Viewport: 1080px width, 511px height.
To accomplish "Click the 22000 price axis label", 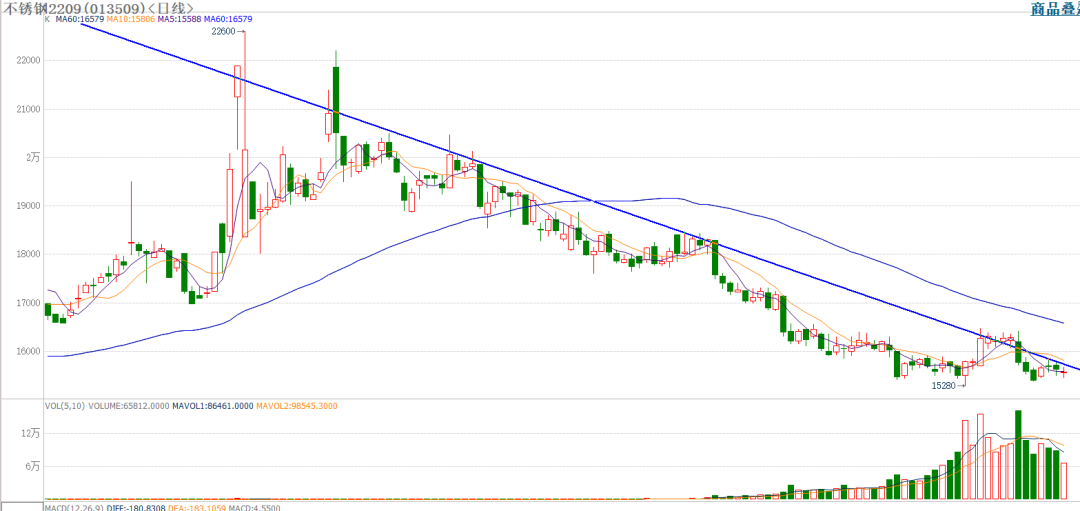I will (28, 61).
